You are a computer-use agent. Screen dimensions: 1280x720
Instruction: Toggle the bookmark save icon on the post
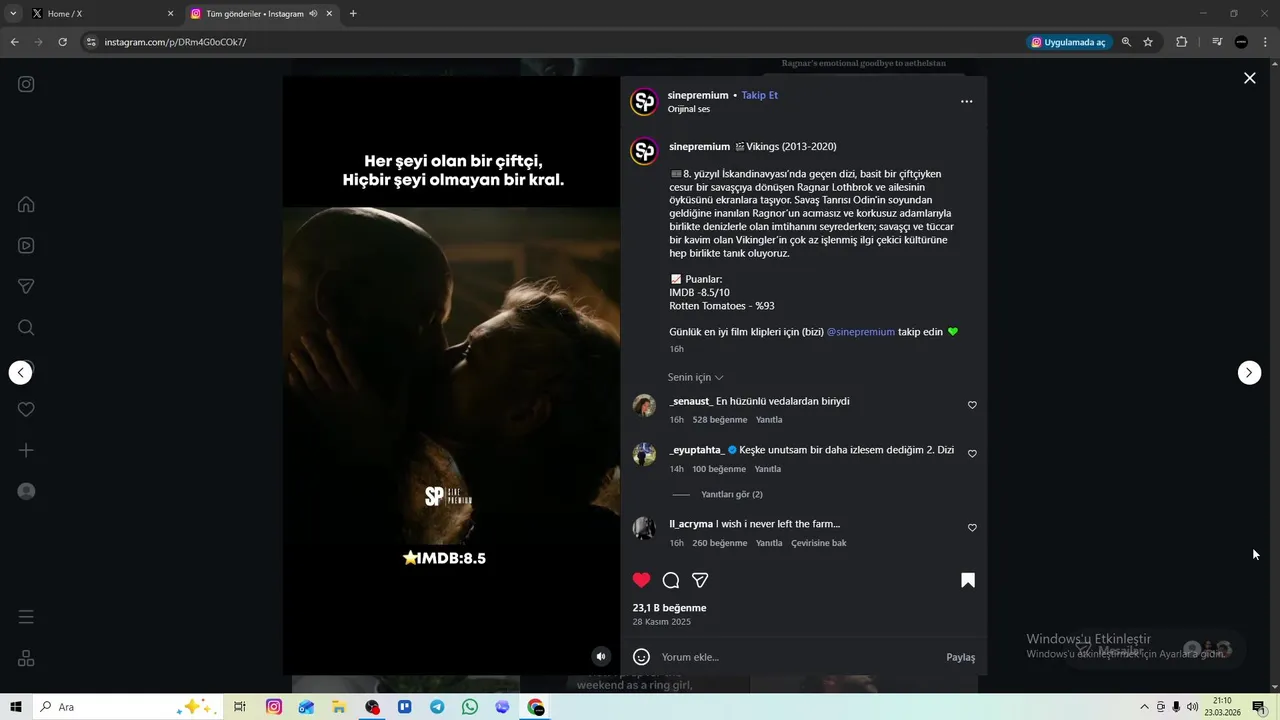pos(968,580)
